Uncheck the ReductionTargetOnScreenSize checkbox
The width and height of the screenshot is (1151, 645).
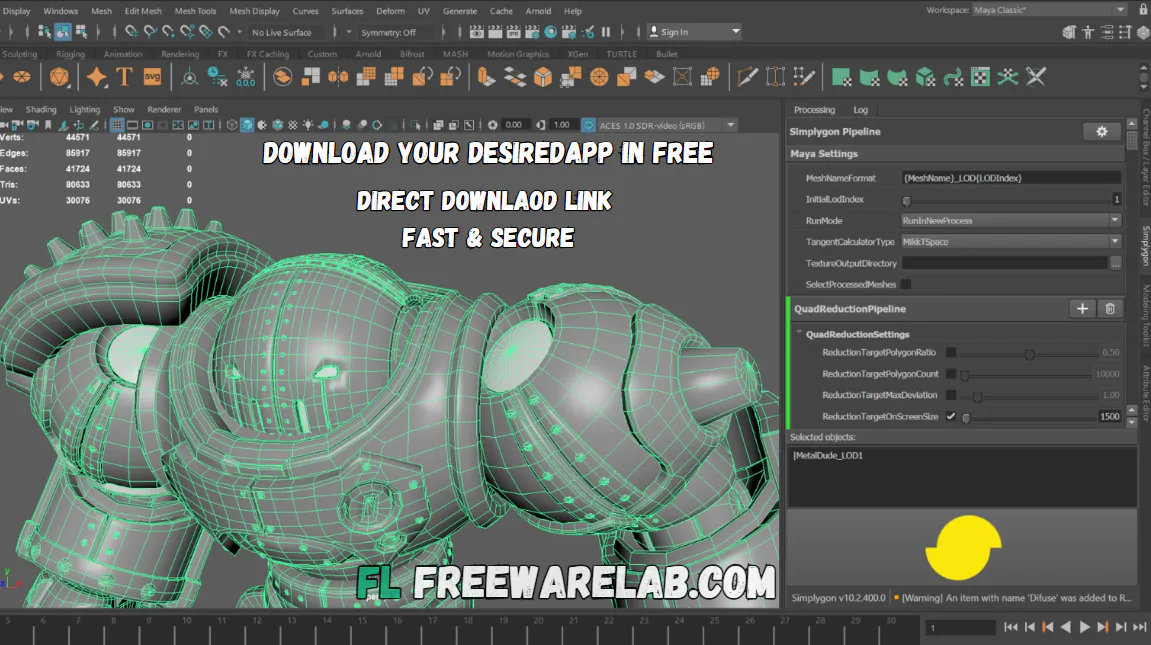coord(951,416)
